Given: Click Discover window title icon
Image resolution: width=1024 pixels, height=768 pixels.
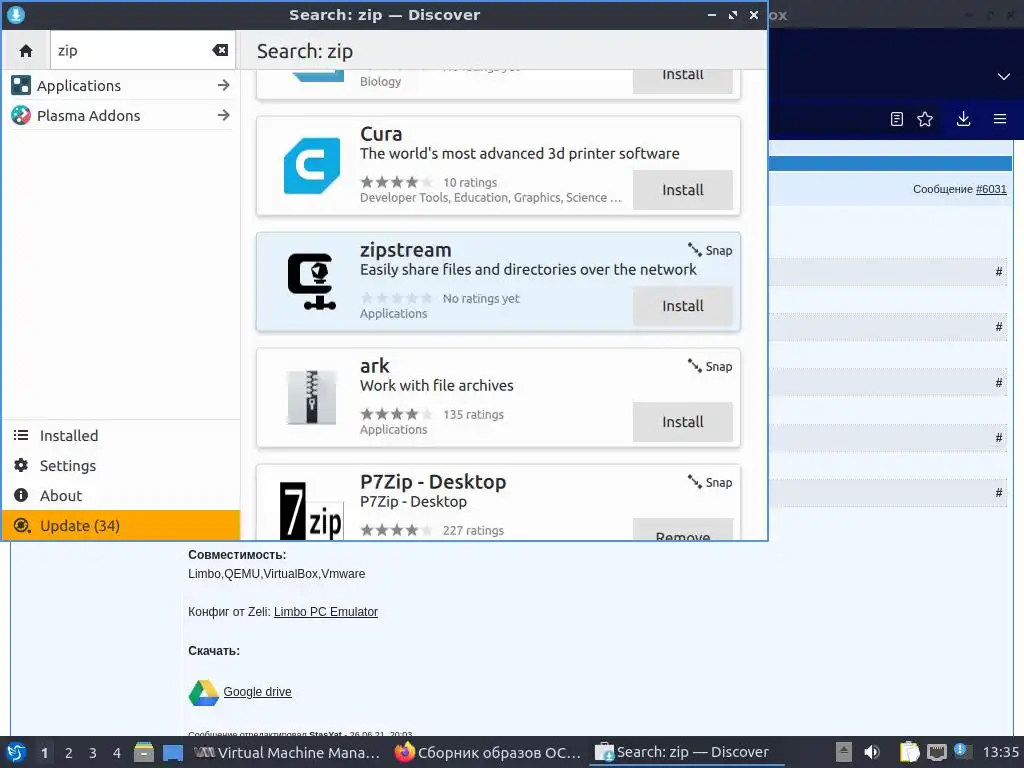Looking at the screenshot, I should [16, 14].
